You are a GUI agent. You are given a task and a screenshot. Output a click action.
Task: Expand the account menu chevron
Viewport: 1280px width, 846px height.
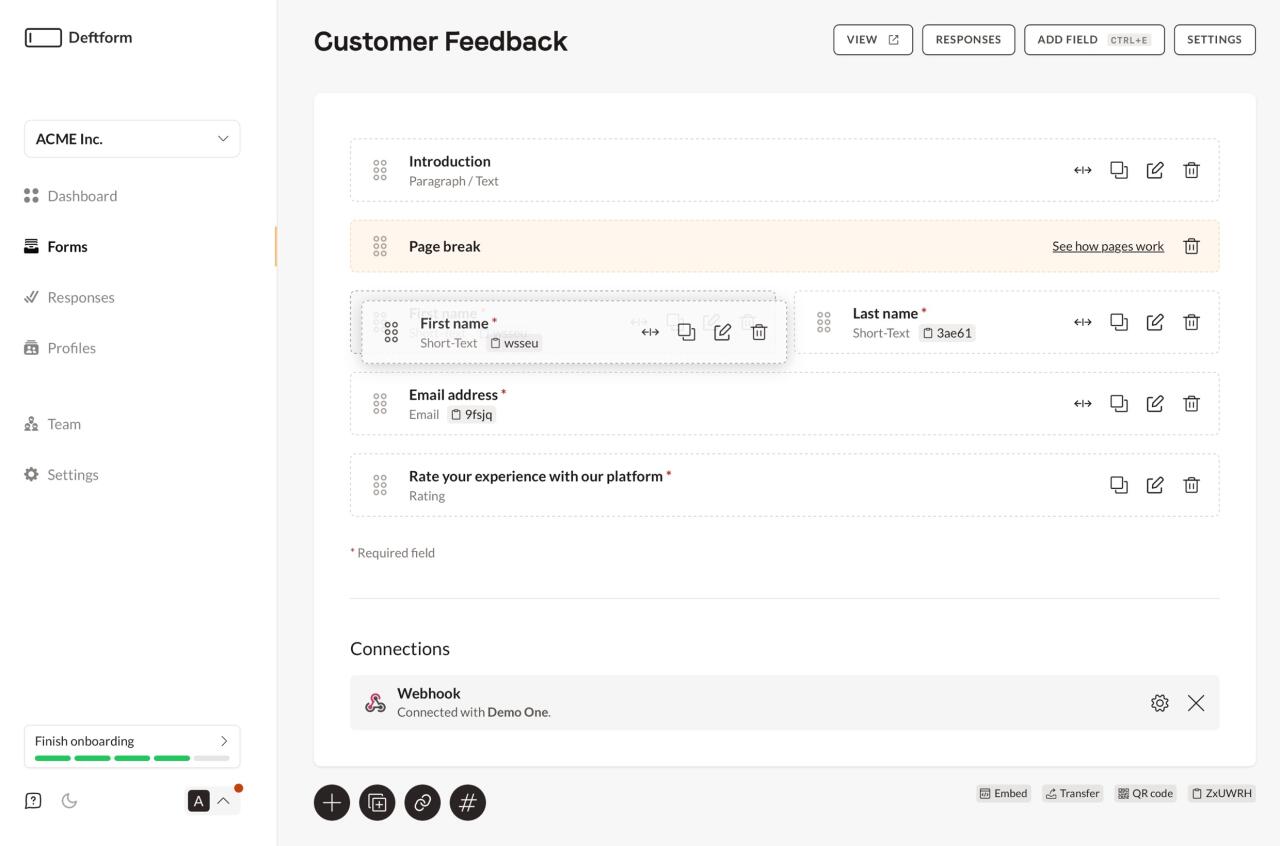pyautogui.click(x=223, y=800)
